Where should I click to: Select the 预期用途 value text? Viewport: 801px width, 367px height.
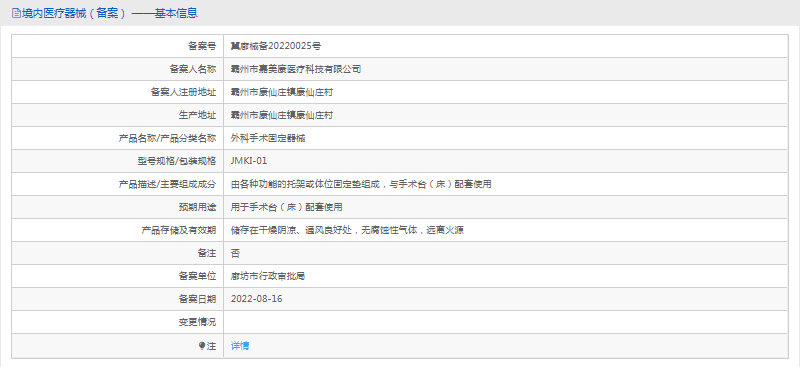coord(287,207)
